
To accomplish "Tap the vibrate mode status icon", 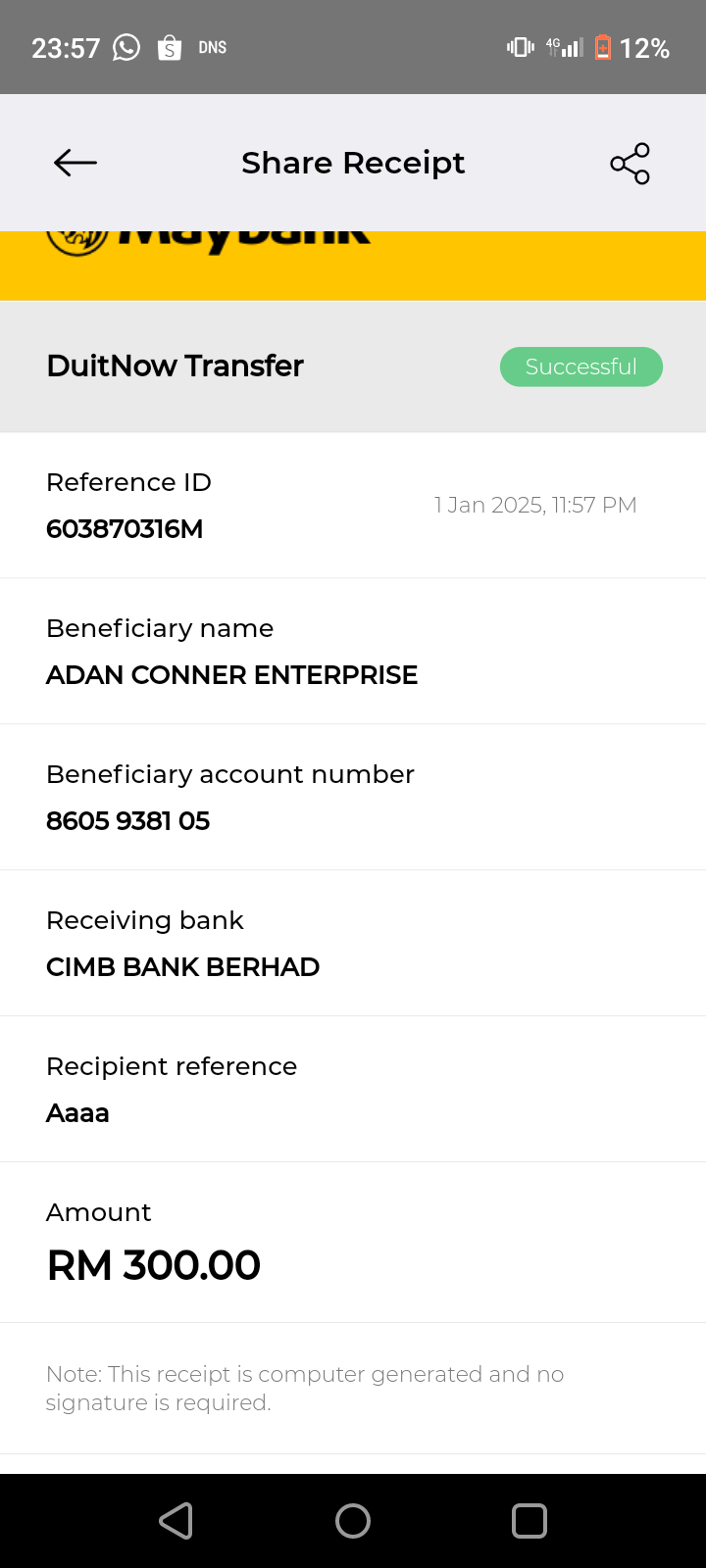I will point(520,47).
